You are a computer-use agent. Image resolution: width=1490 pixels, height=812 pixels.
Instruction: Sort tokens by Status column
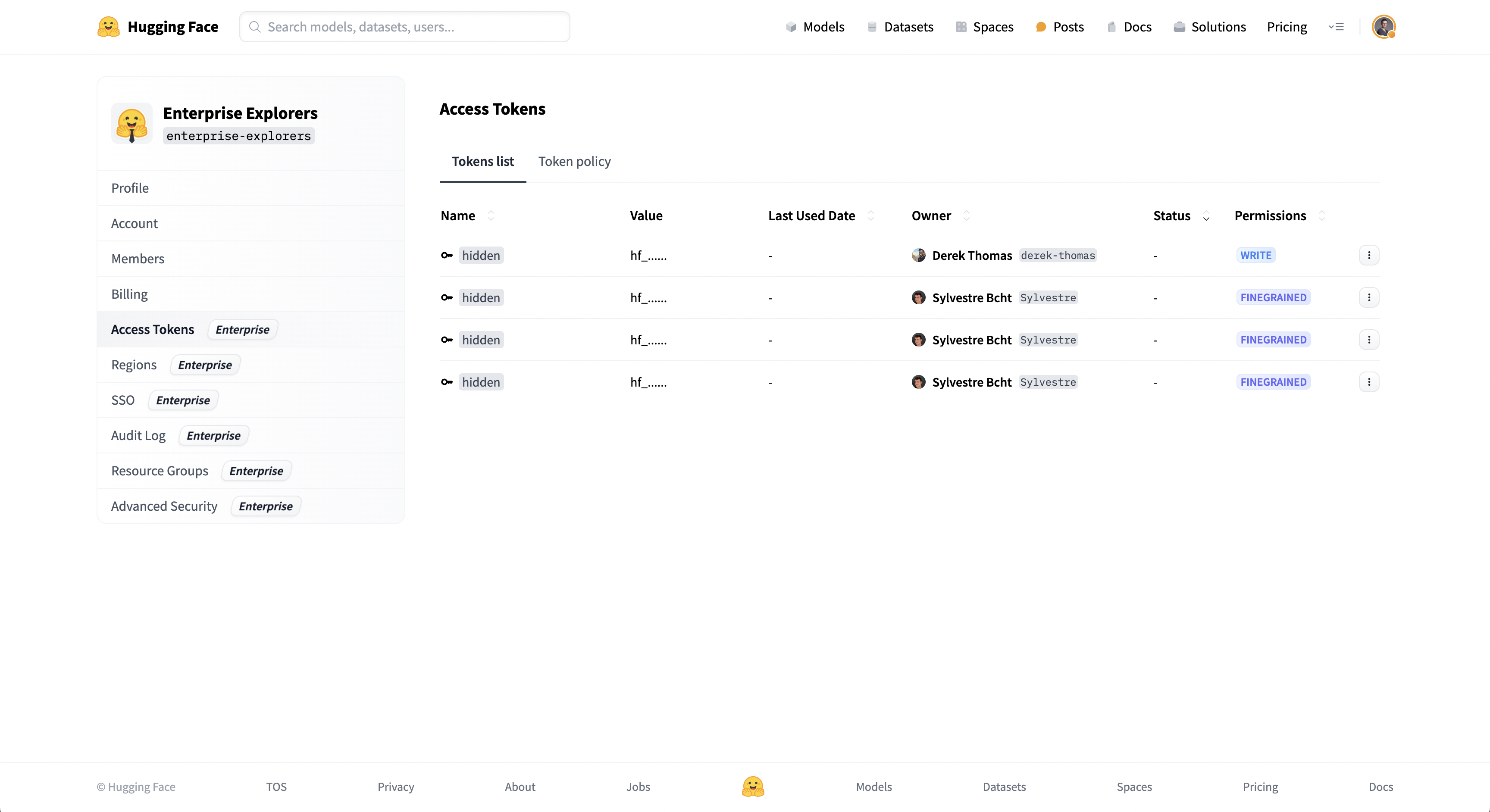pos(1206,216)
